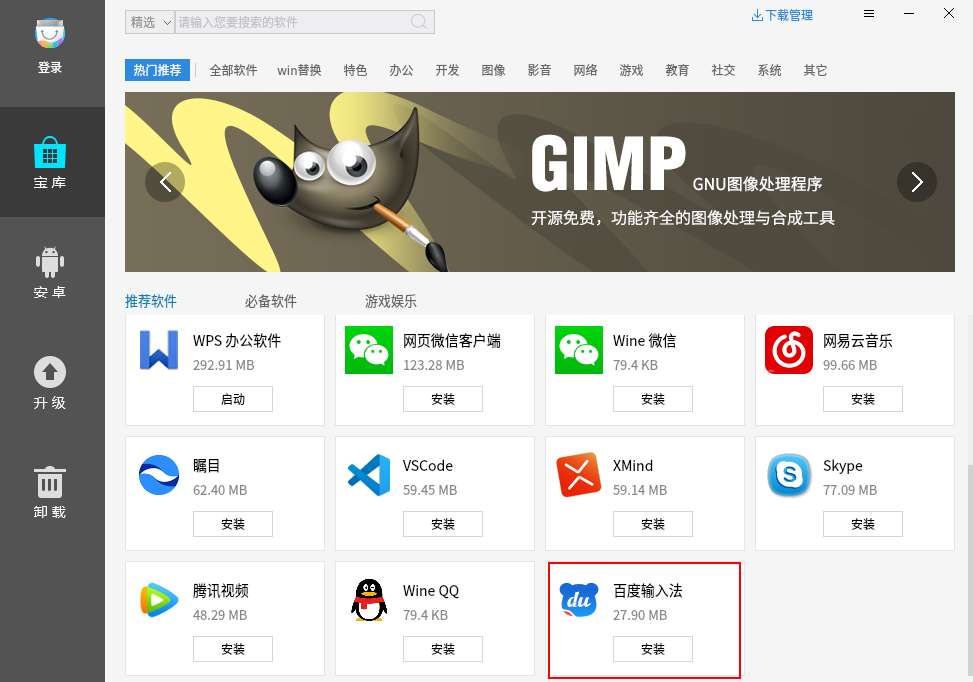Open the 卸载 uninstall trash icon
The width and height of the screenshot is (973, 682).
pos(50,482)
